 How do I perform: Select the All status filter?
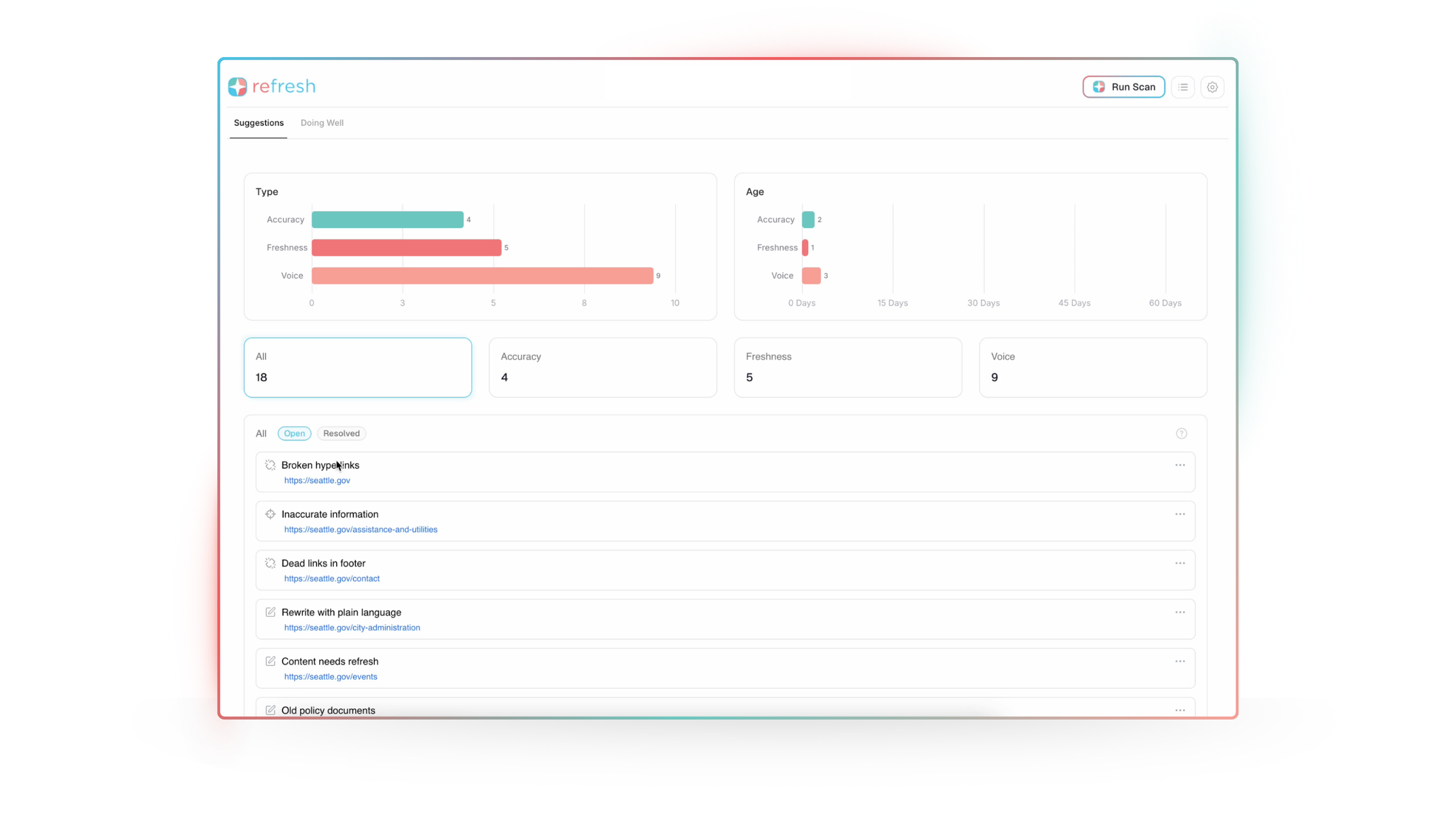click(x=261, y=433)
